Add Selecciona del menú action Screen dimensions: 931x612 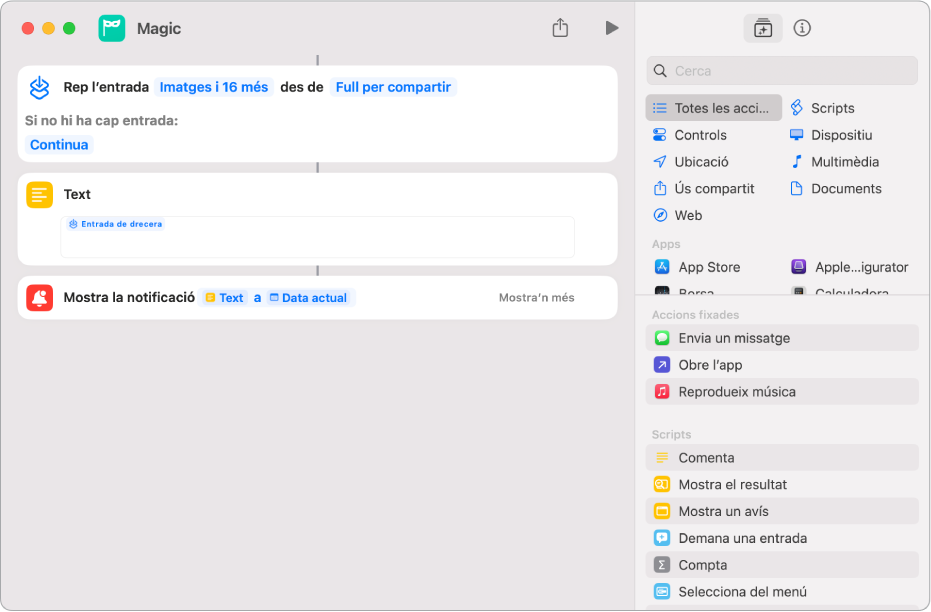click(x=782, y=592)
